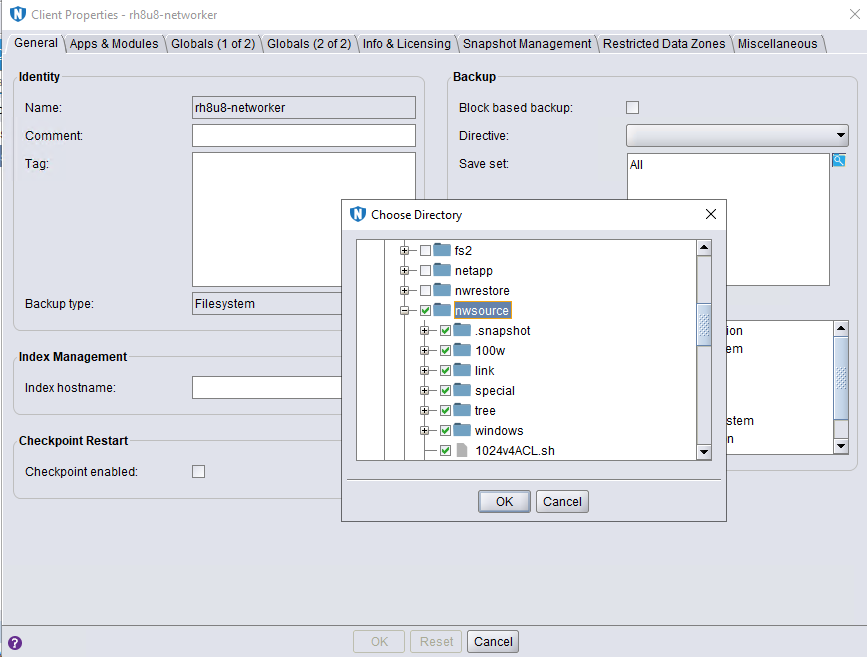Viewport: 867px width, 657px height.
Task: Expand the windows tree node
Action: coord(425,430)
